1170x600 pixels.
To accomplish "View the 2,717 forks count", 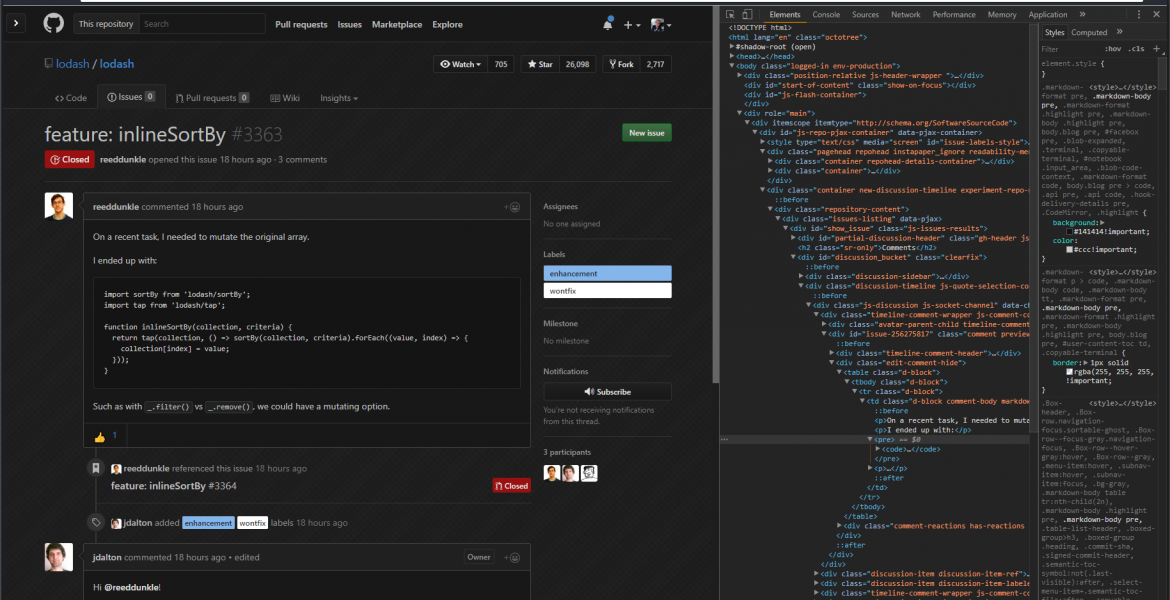I will 656,64.
